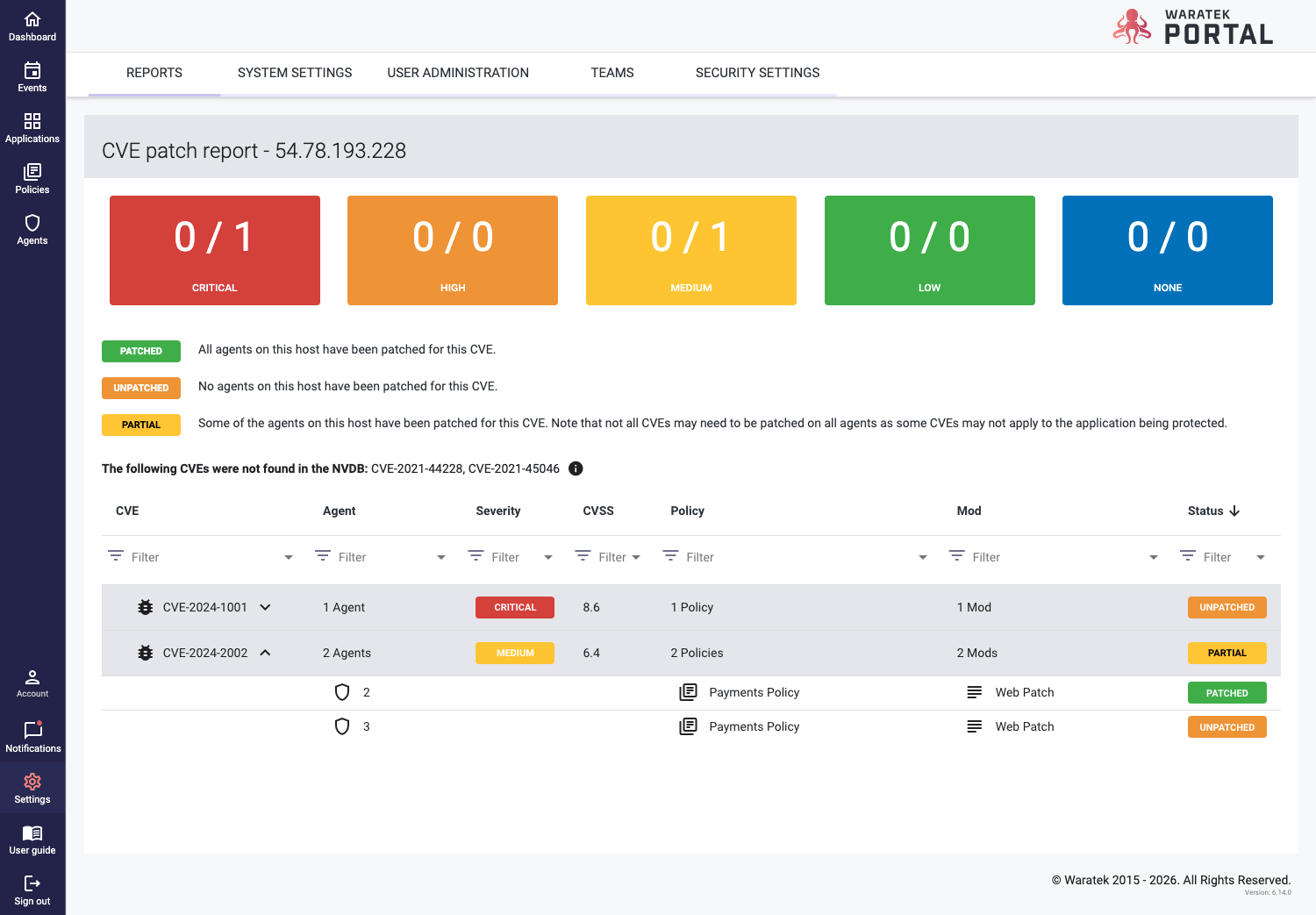Click 'Web Patch' in agent 3 row

click(x=1025, y=726)
